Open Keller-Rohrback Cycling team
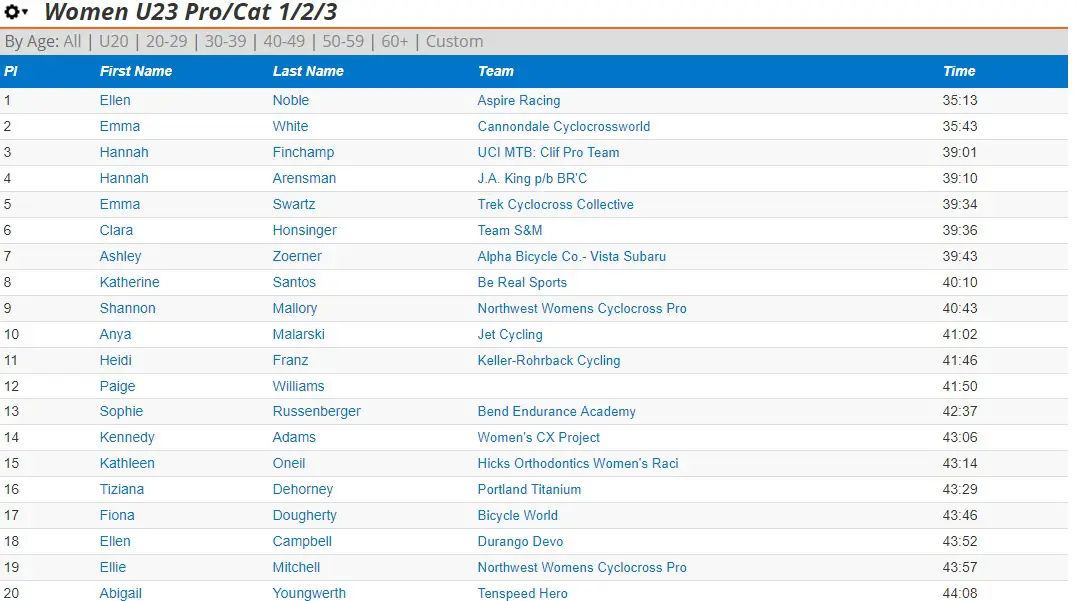The width and height of the screenshot is (1077, 601). (549, 361)
